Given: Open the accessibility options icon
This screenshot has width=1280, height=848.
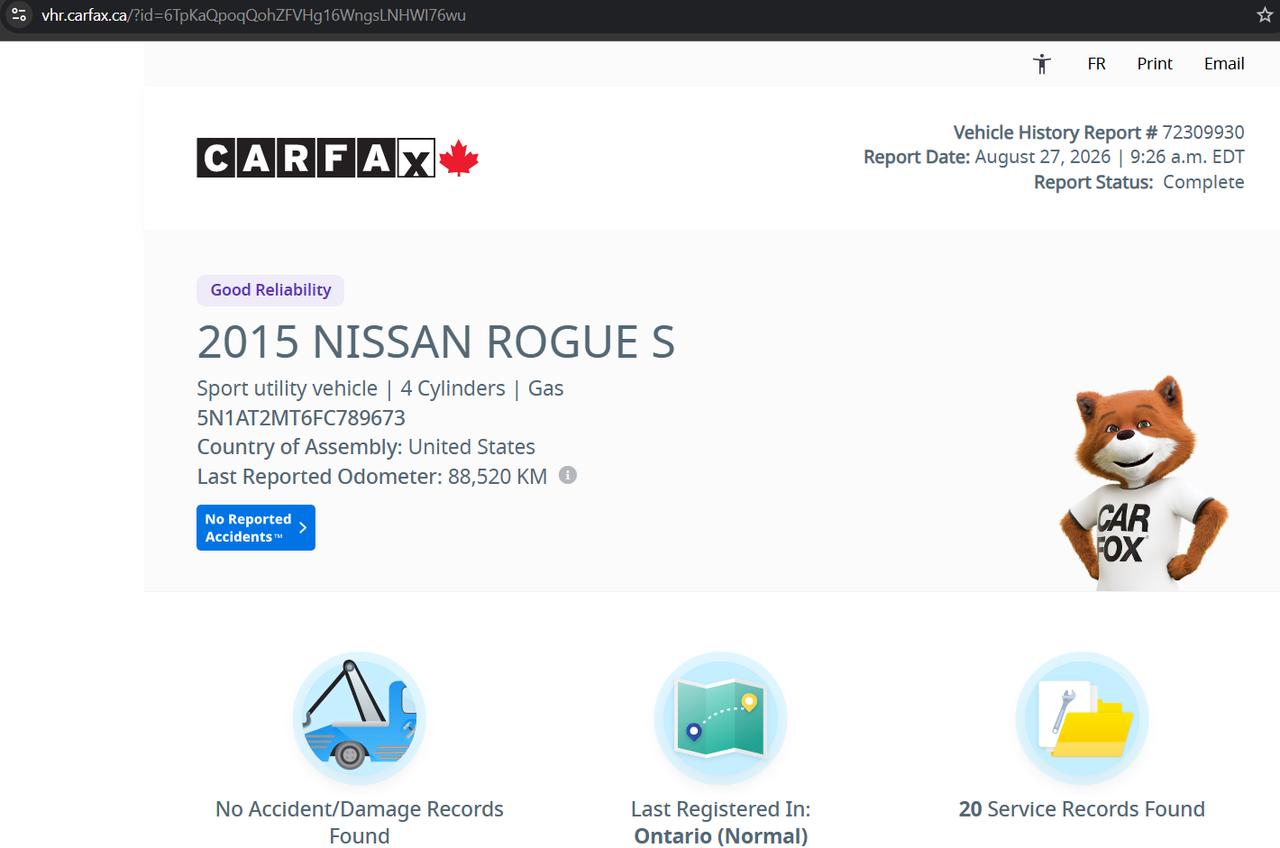Looking at the screenshot, I should point(1042,64).
